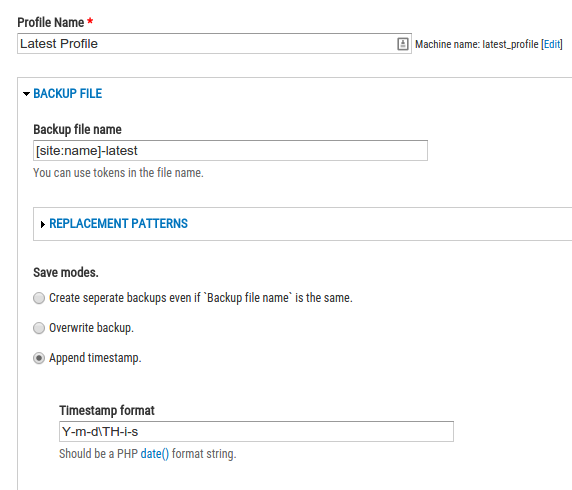Click the 'Backup file name' label

click(x=77, y=130)
